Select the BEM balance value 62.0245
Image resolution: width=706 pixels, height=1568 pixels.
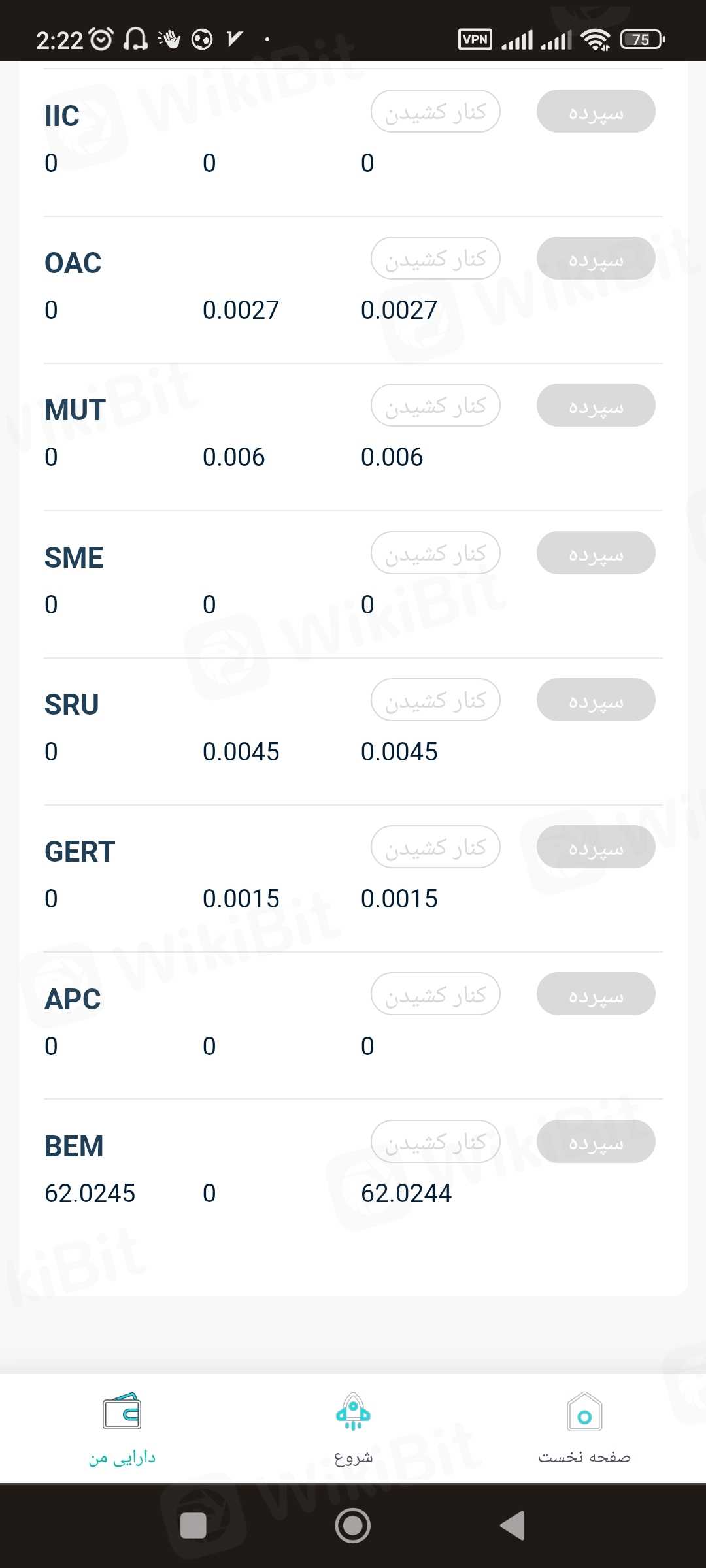pos(90,1194)
